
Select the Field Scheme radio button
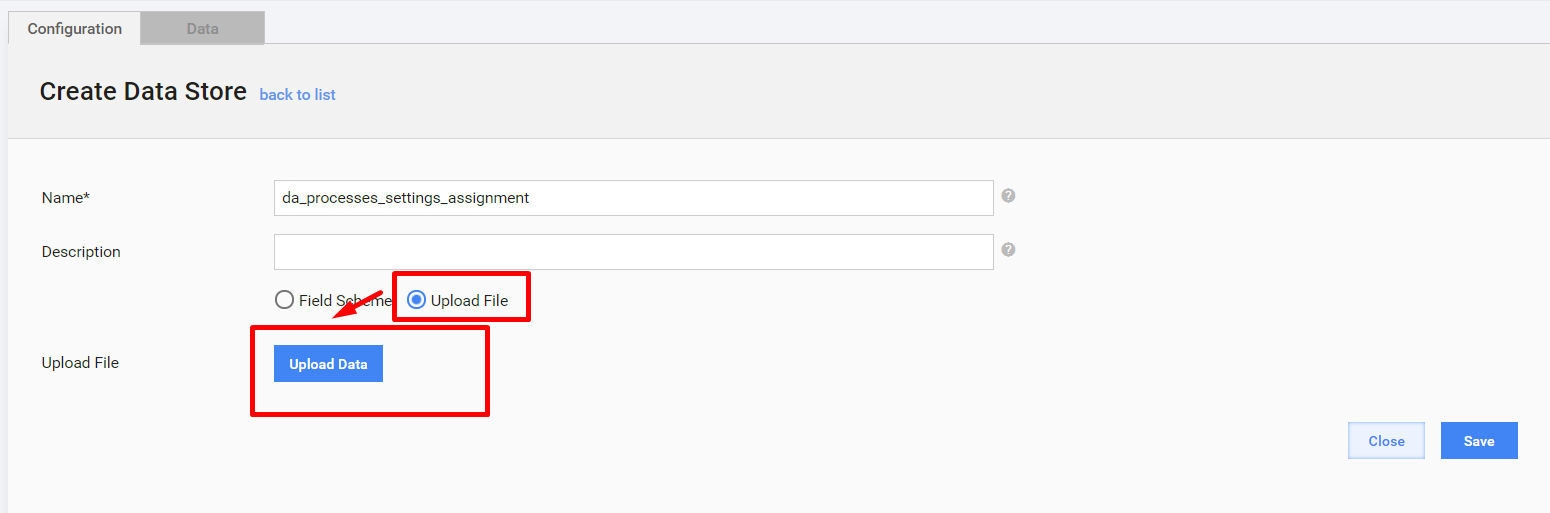click(x=284, y=300)
